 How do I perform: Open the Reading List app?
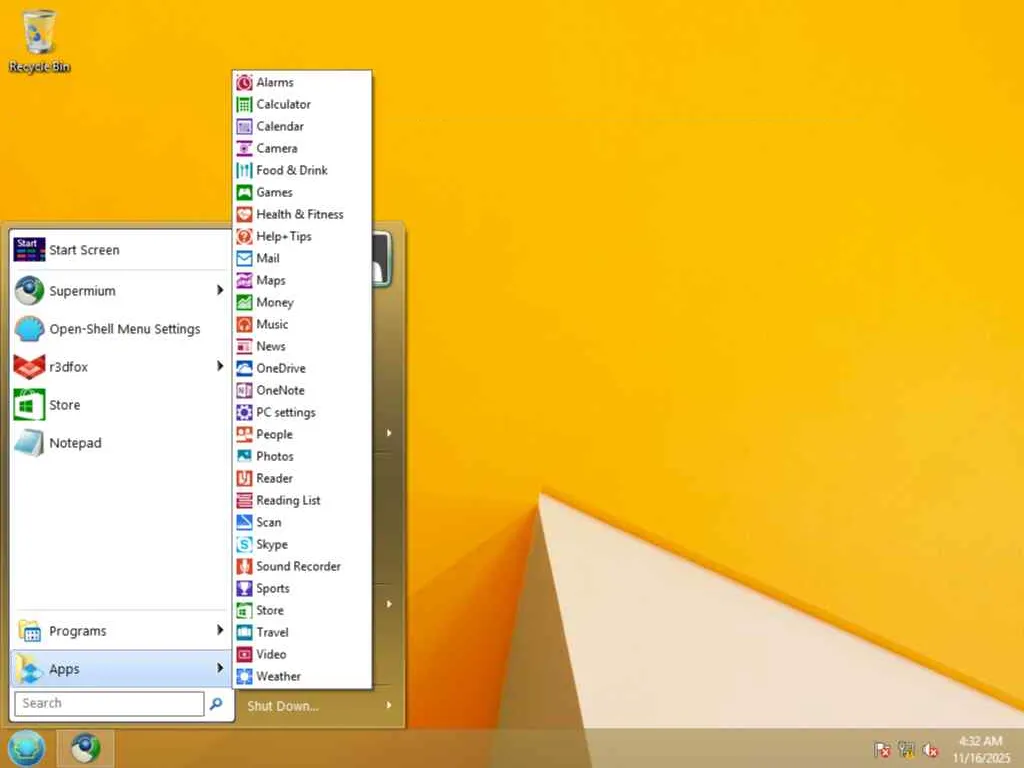302,500
